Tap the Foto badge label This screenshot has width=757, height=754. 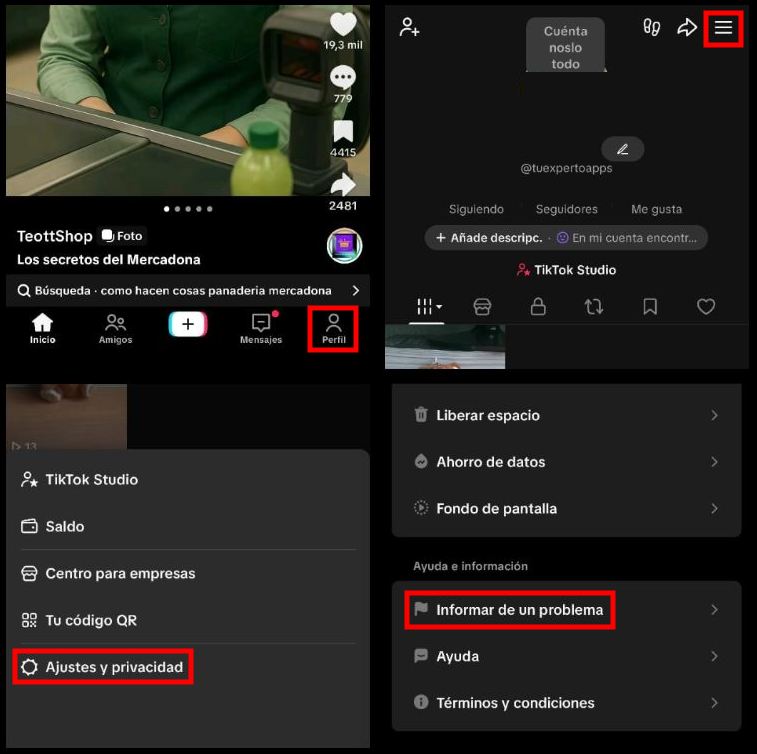coord(123,236)
